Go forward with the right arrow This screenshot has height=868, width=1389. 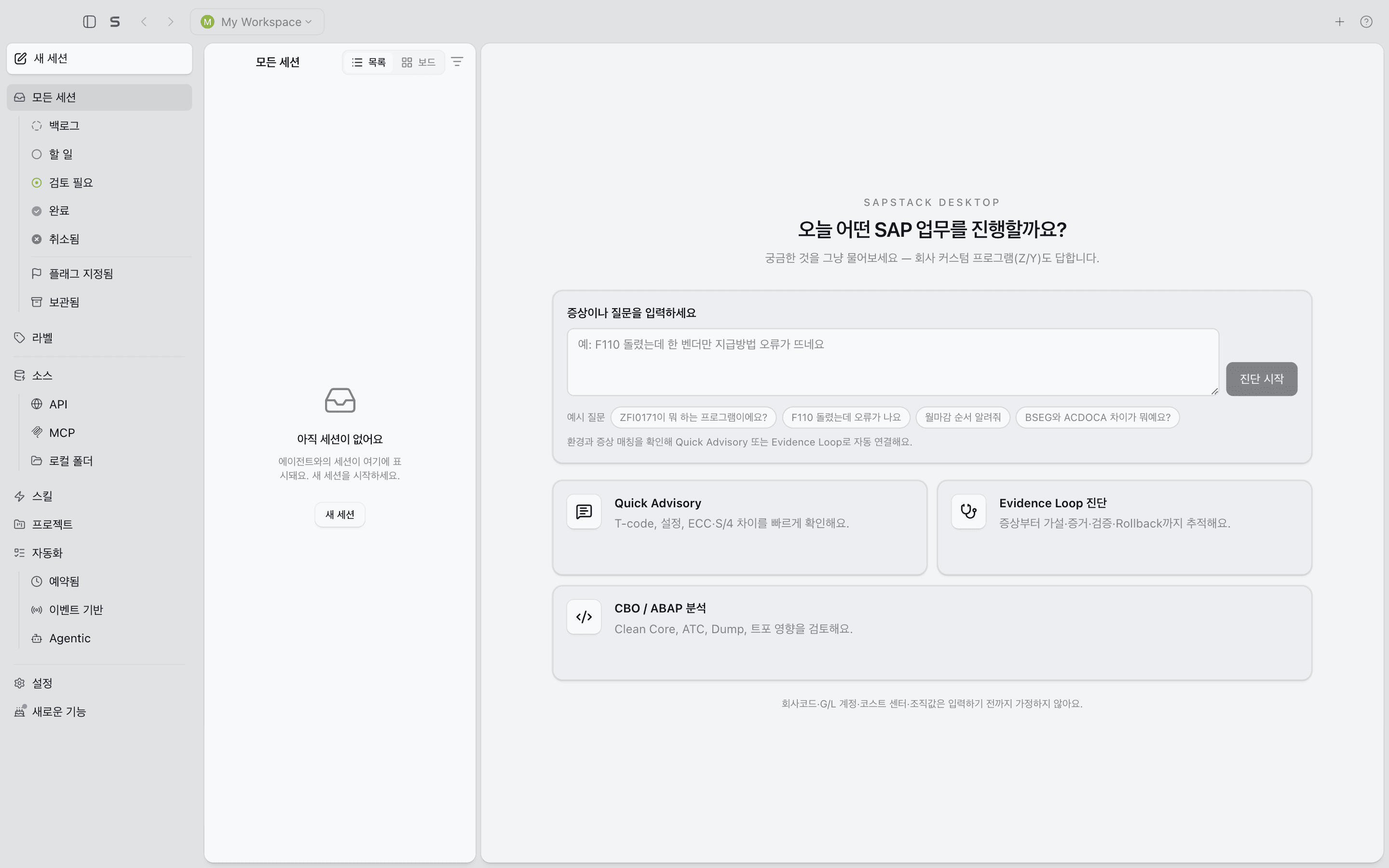coord(170,22)
